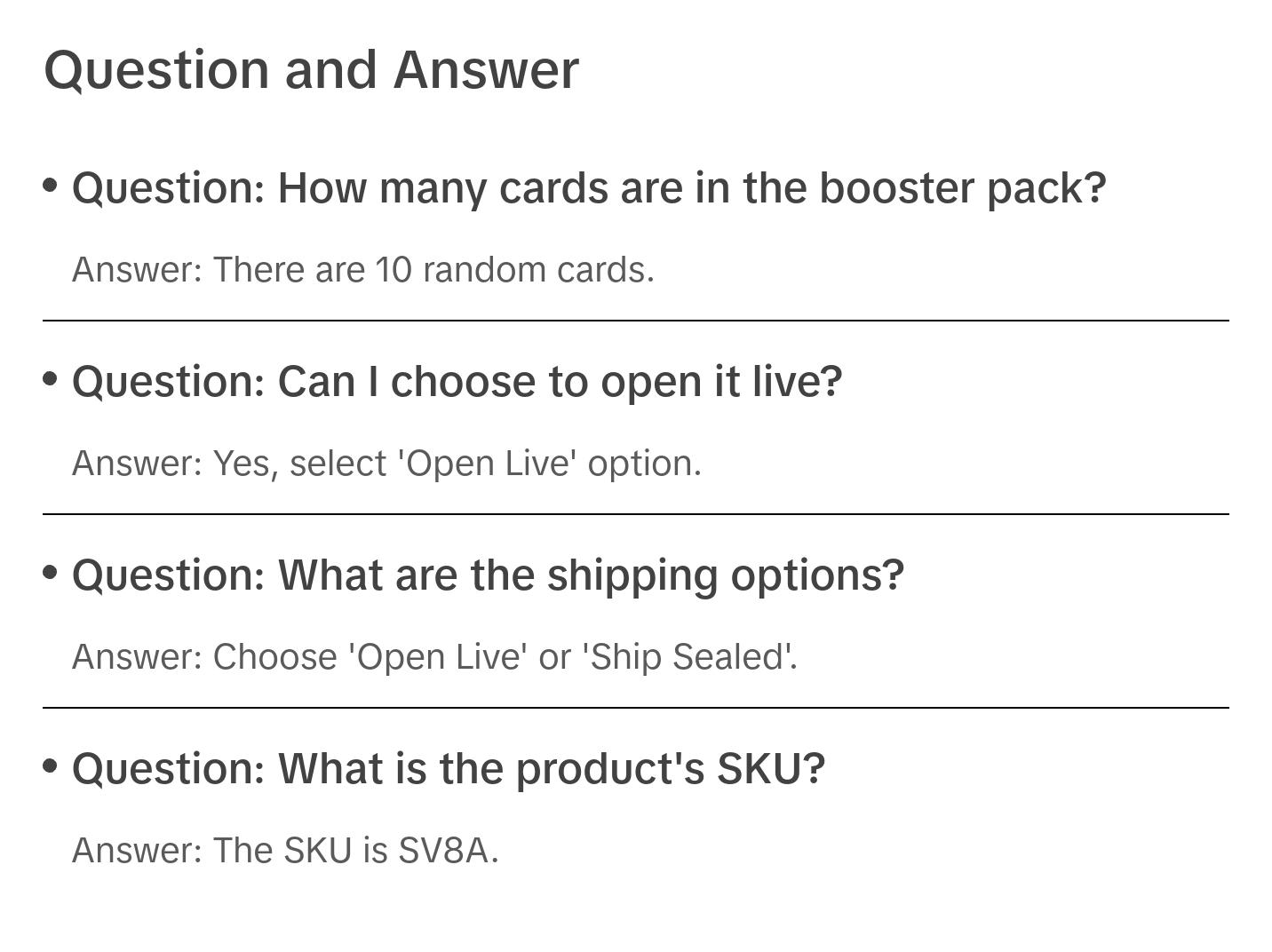Click the answer beginning "Yes, select"

click(386, 464)
